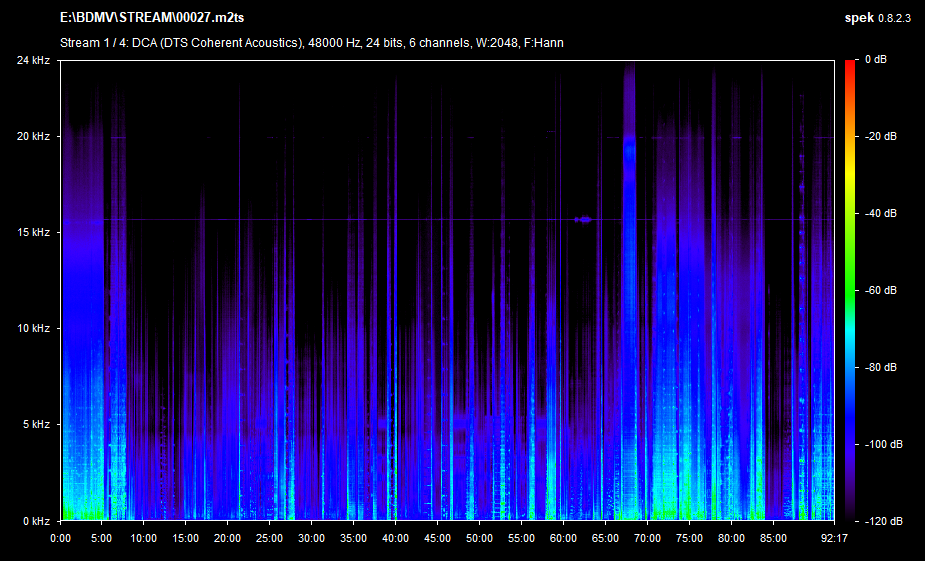Select the 25:00 time axis marker
The width and height of the screenshot is (925, 561).
pyautogui.click(x=270, y=537)
